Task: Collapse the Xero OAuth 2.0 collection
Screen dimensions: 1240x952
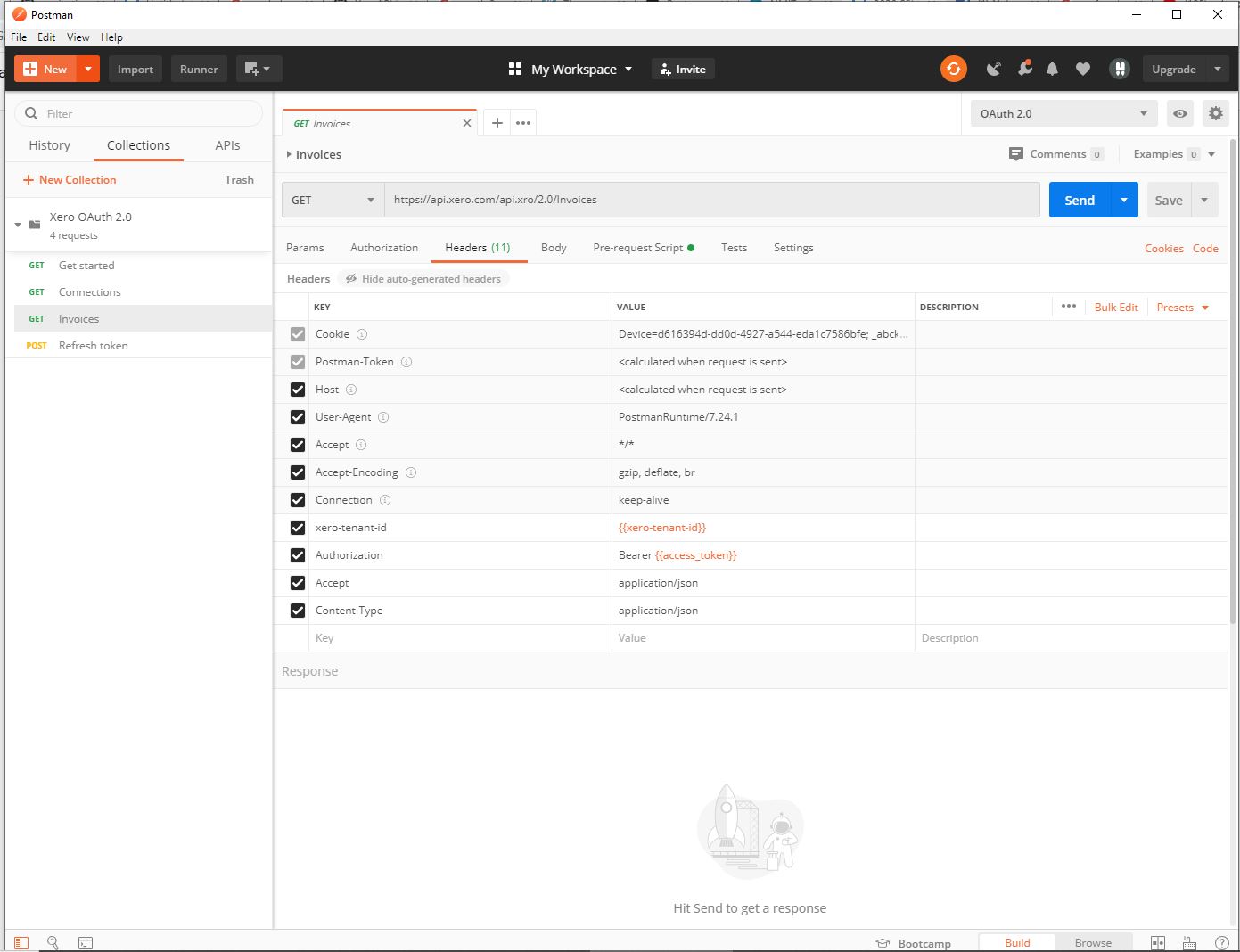Action: click(x=18, y=225)
